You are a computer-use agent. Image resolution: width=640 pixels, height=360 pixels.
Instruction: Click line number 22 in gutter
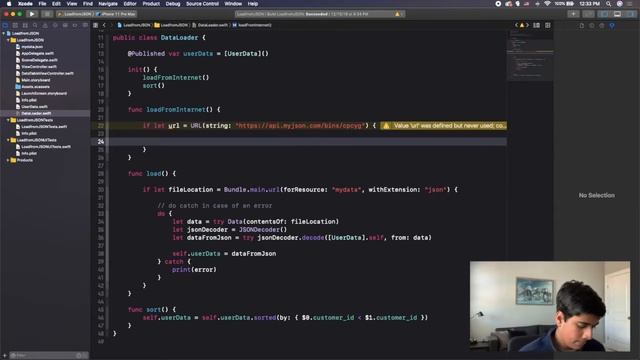101,126
